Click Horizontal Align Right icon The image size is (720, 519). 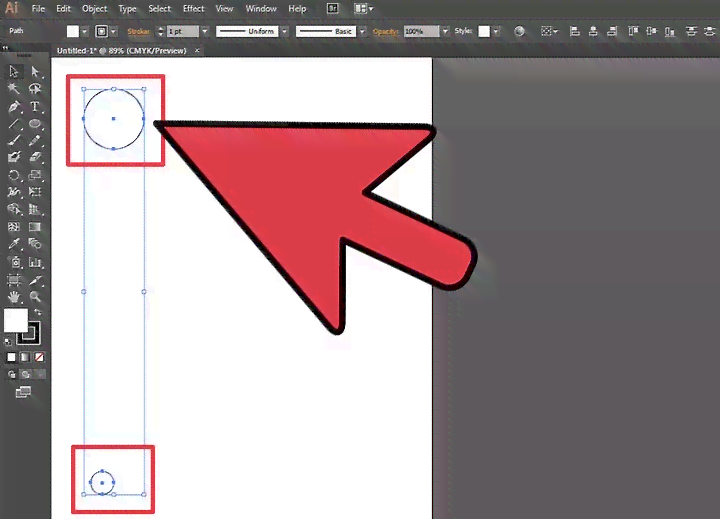click(612, 31)
